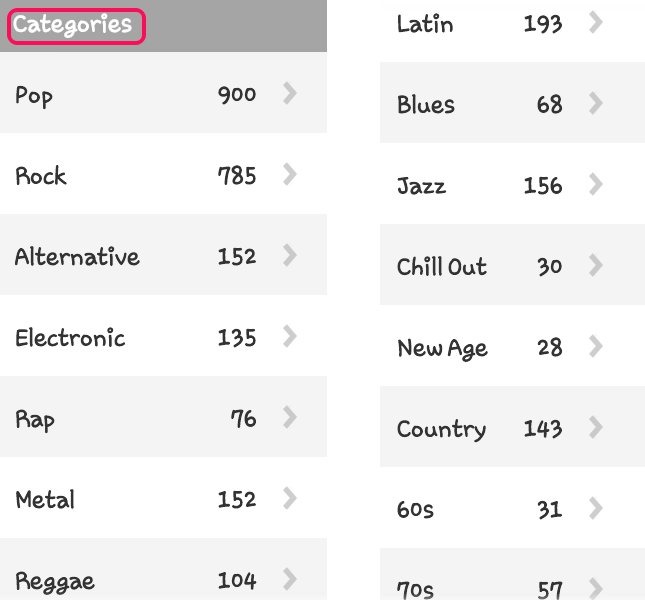
Task: Click the chevron beside Electronic count
Action: click(290, 337)
